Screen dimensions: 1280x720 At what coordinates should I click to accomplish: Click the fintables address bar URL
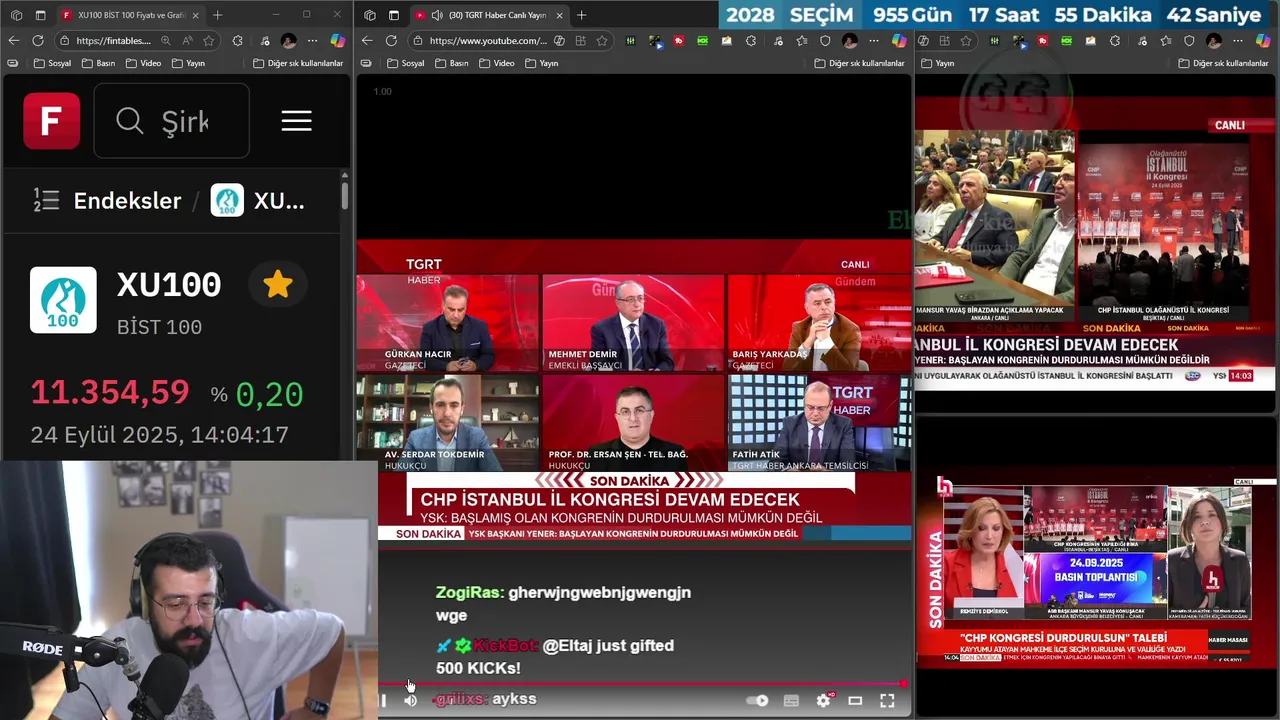pos(113,41)
